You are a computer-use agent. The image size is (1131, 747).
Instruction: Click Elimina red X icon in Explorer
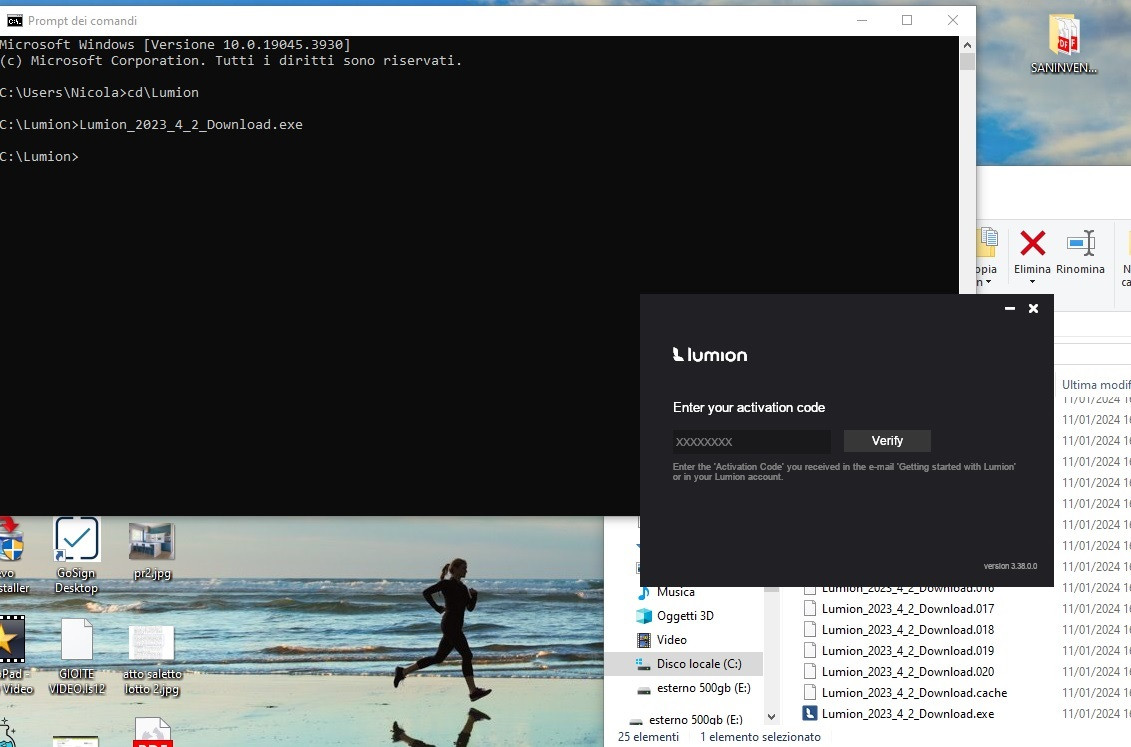pos(1033,243)
